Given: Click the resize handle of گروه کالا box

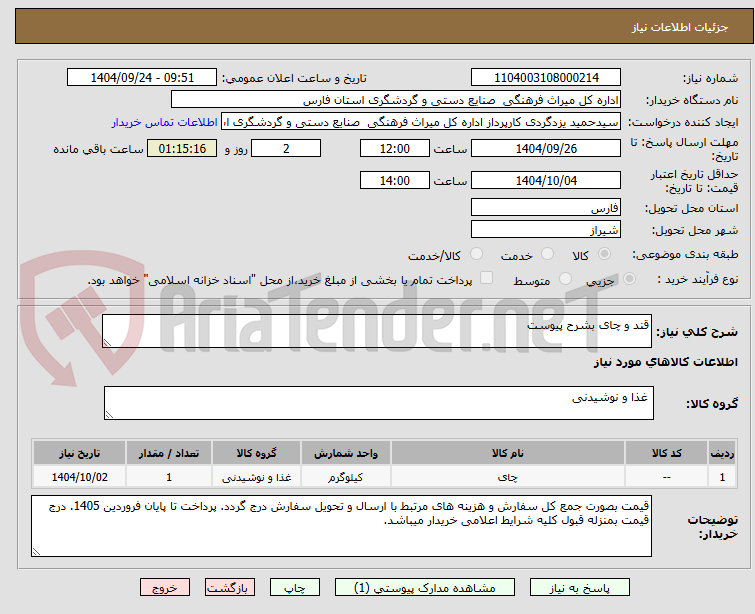Looking at the screenshot, I should 109,414.
